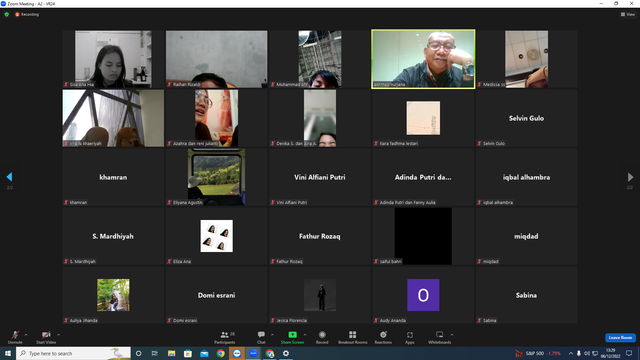Open system tray volume control

pos(587,353)
